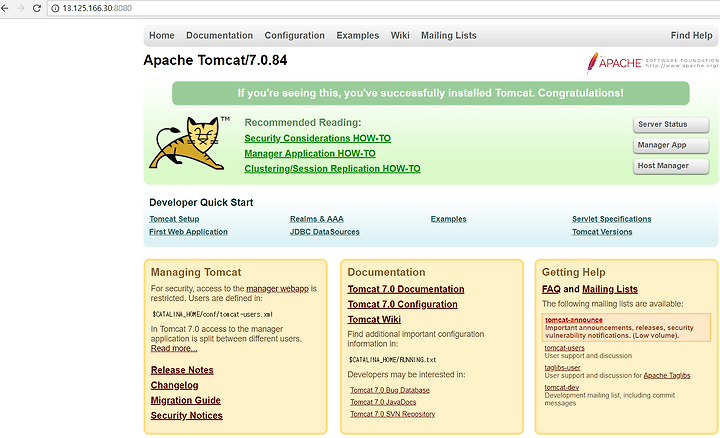Click the Server Status button
Screen dimensions: 720x438
pos(671,124)
